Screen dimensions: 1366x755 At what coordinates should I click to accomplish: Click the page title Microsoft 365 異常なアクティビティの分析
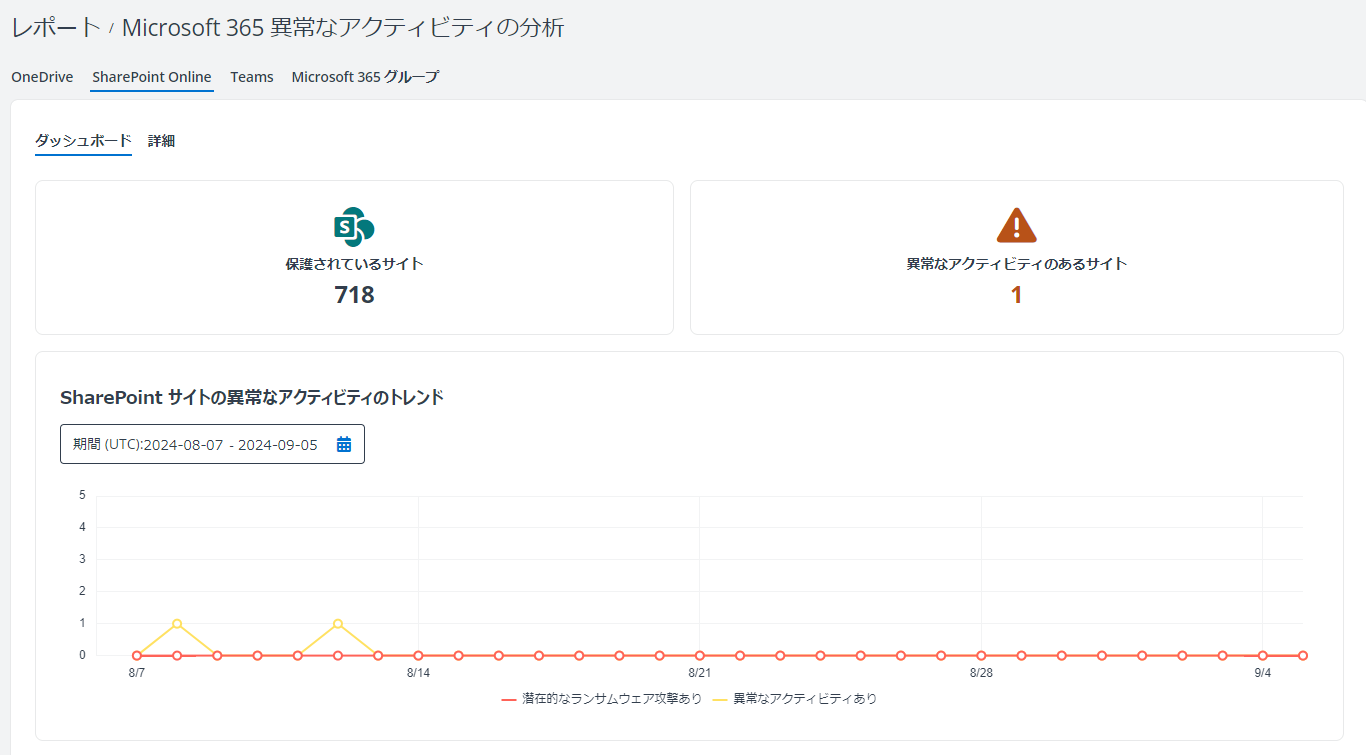pos(343,28)
